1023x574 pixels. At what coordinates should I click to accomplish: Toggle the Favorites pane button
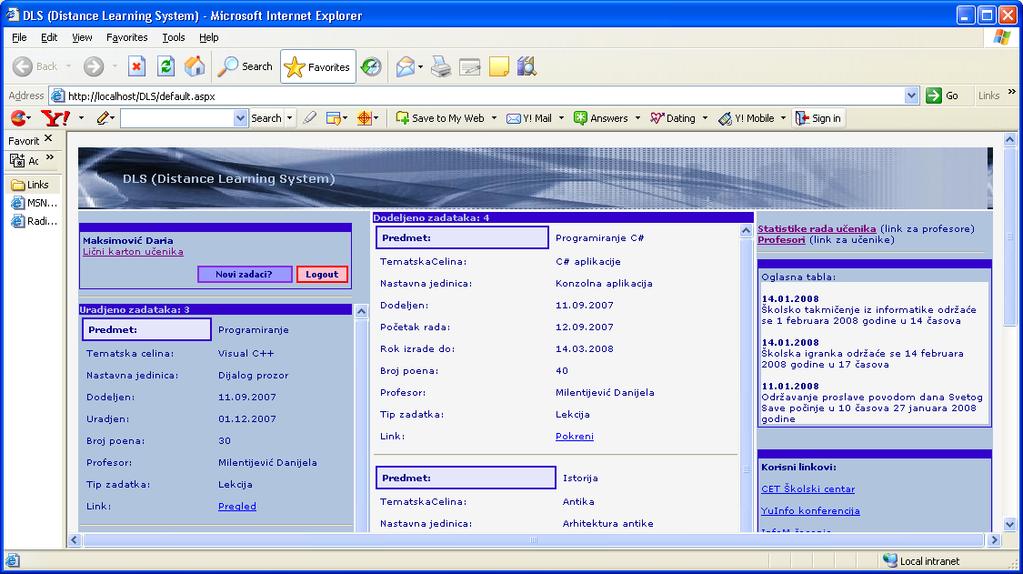[318, 67]
